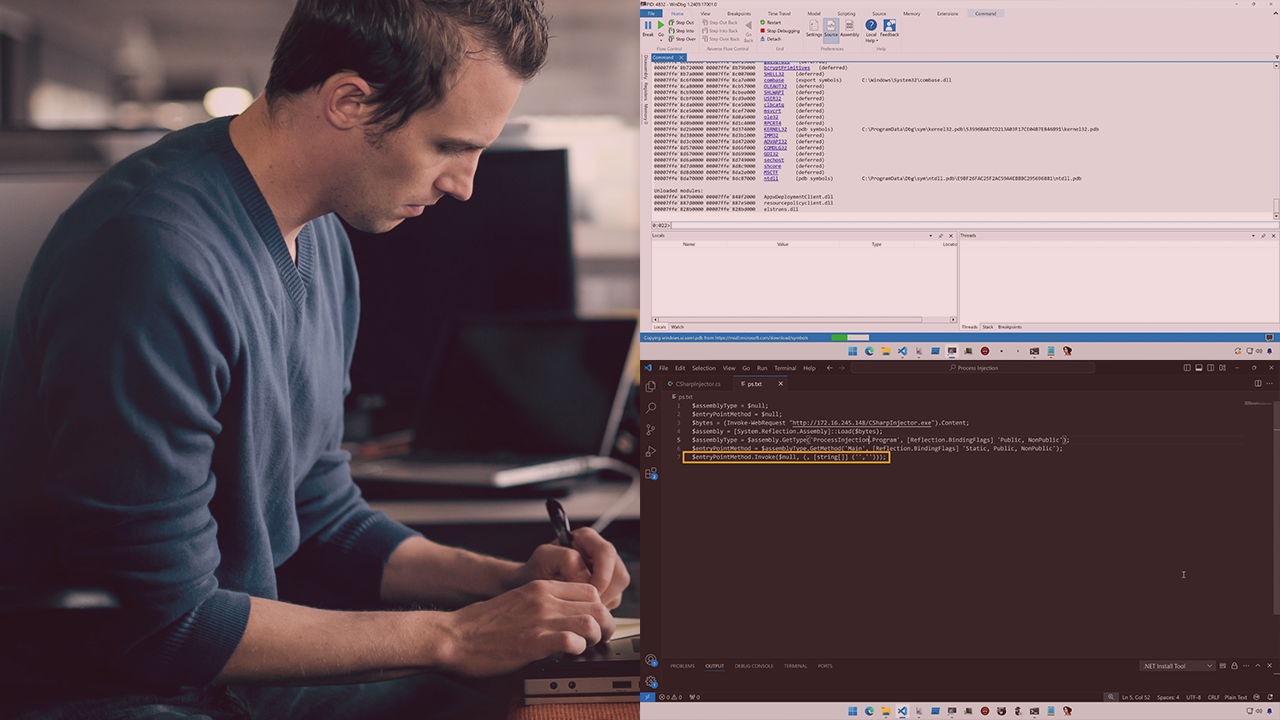Toggle Assembly mode in Preferences group
The height and width of the screenshot is (720, 1280).
[x=849, y=27]
